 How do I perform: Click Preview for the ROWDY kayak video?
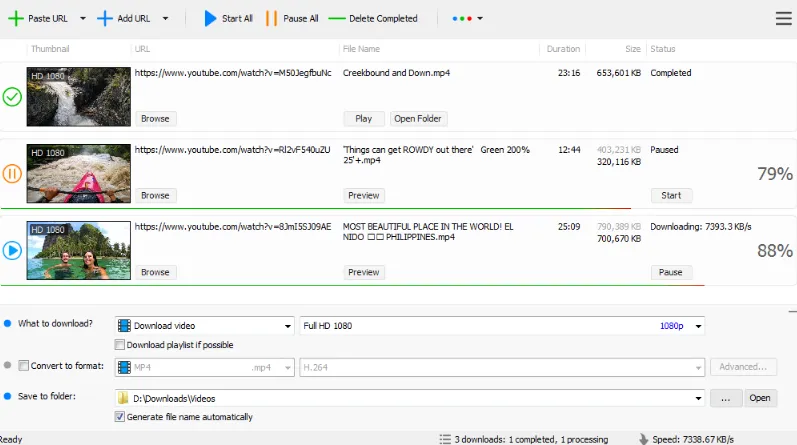tap(364, 195)
